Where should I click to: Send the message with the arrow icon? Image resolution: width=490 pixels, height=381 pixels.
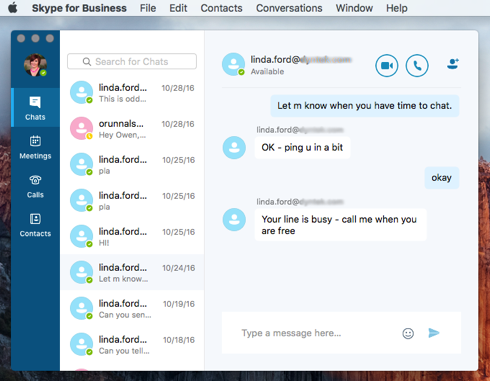pyautogui.click(x=434, y=333)
